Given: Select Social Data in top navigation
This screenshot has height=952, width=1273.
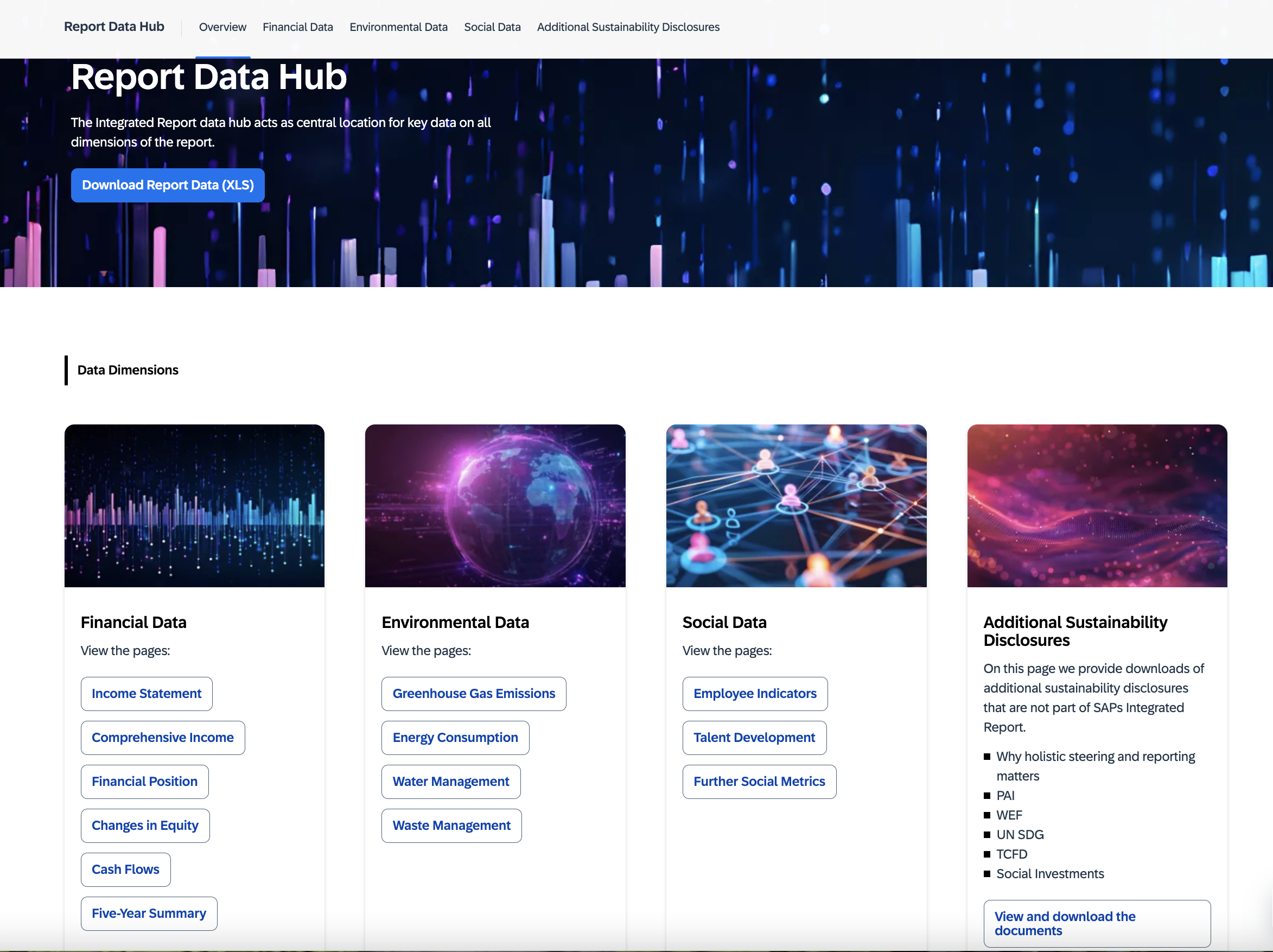Looking at the screenshot, I should 492,27.
